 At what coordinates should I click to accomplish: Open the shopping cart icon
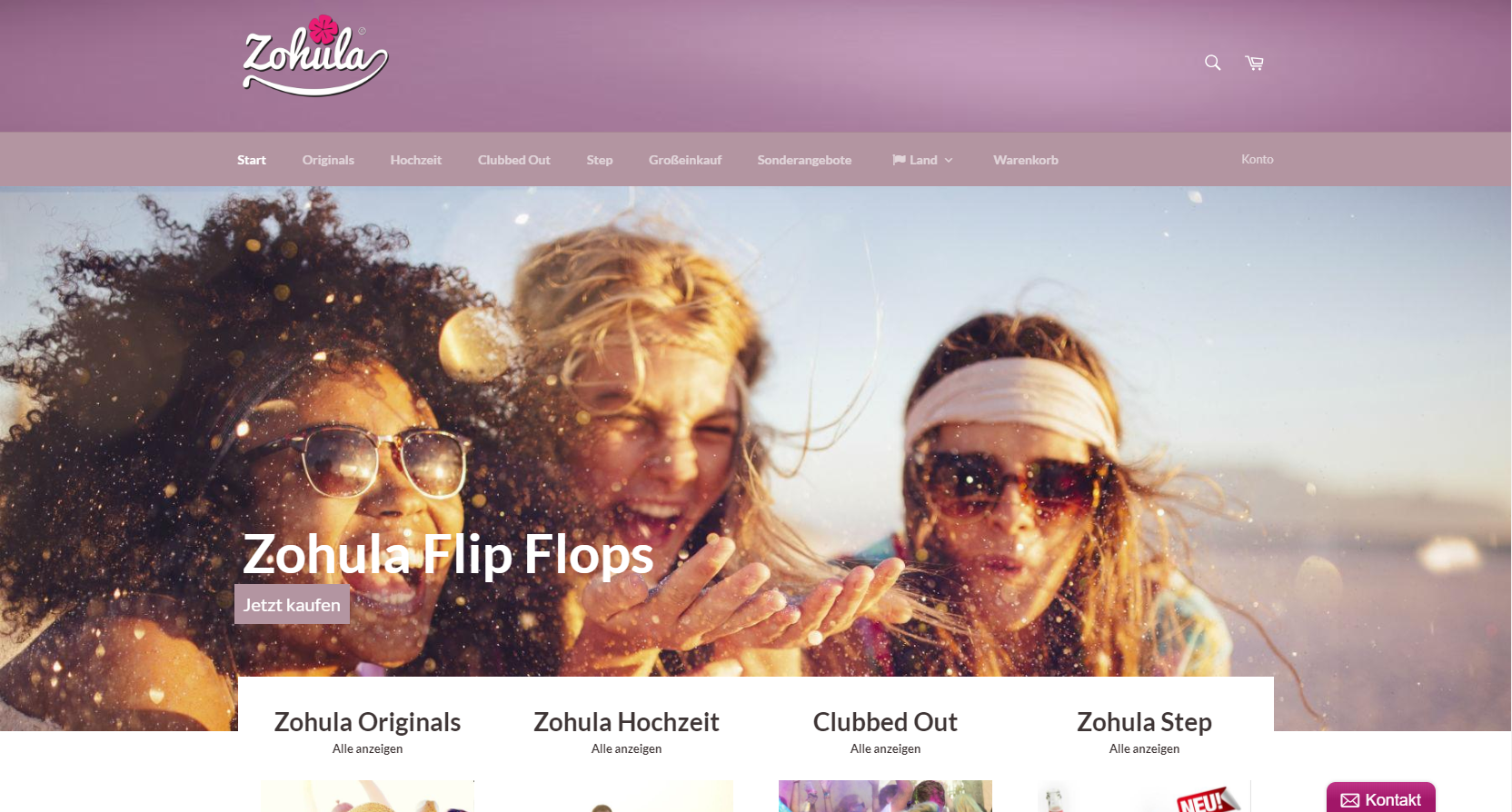(1255, 63)
